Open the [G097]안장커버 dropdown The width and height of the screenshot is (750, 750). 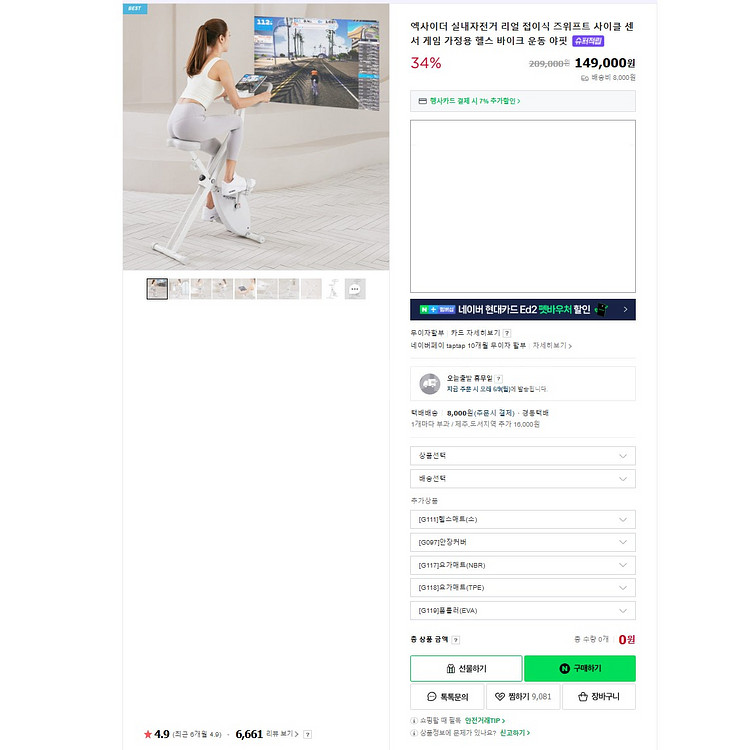[523, 542]
